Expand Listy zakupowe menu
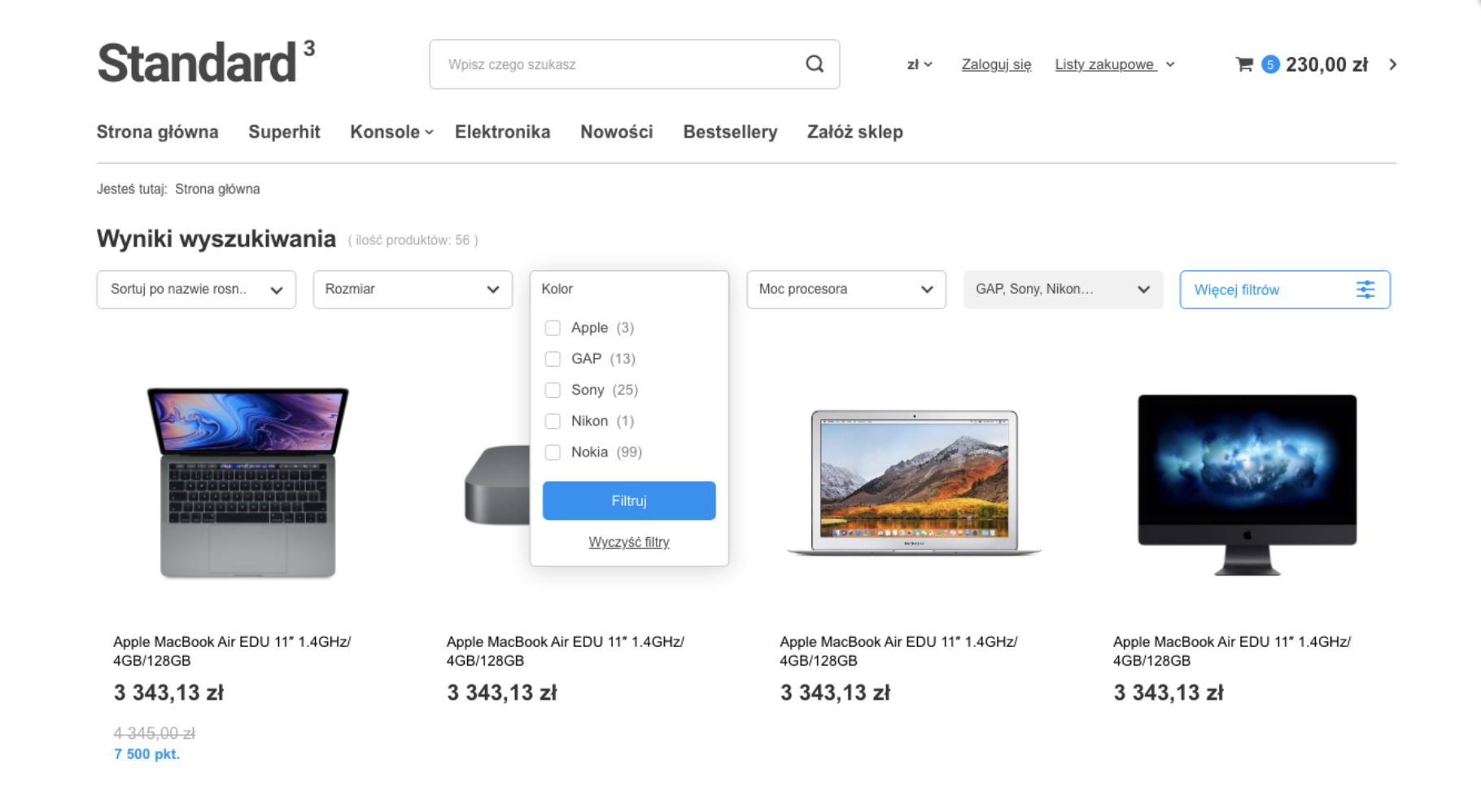 pyautogui.click(x=1115, y=64)
